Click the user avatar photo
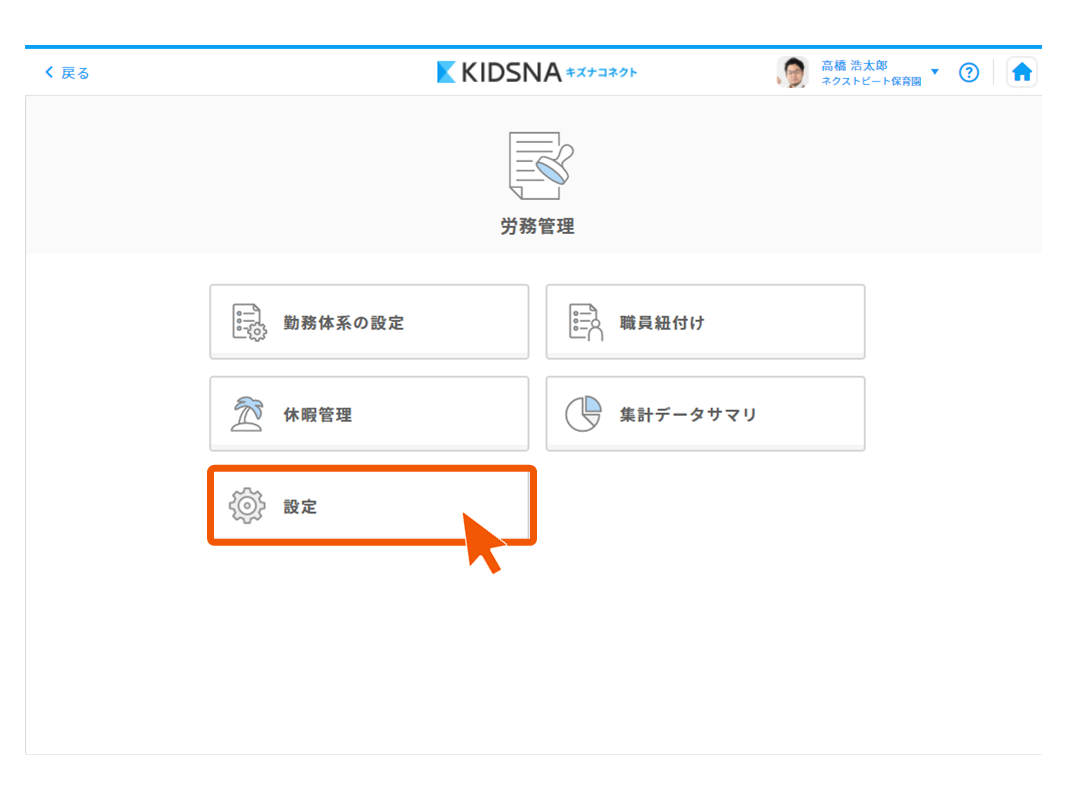The width and height of the screenshot is (1067, 800). 792,72
